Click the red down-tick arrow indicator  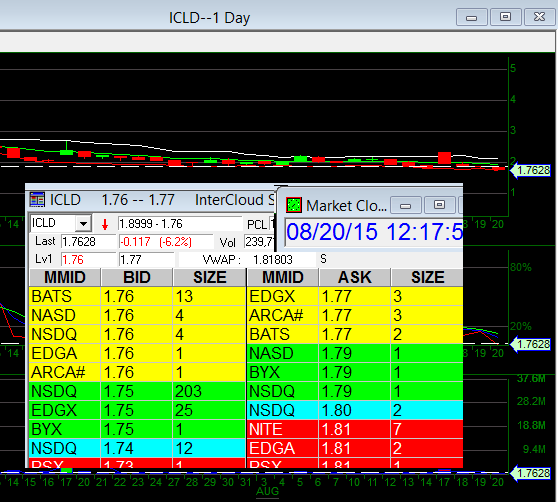(105, 224)
